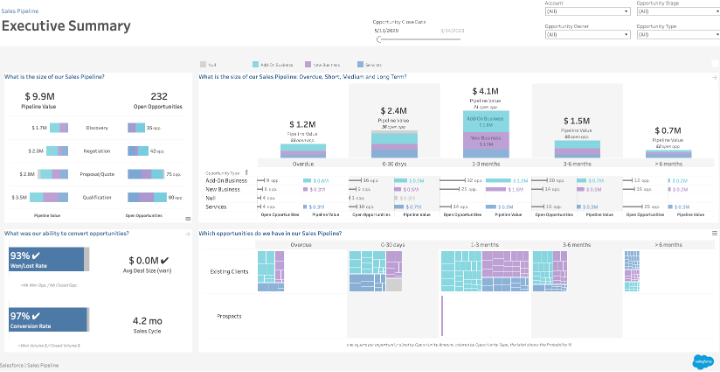Click the Opportunity Close Date slider handle
The image size is (720, 372).
click(379, 39)
